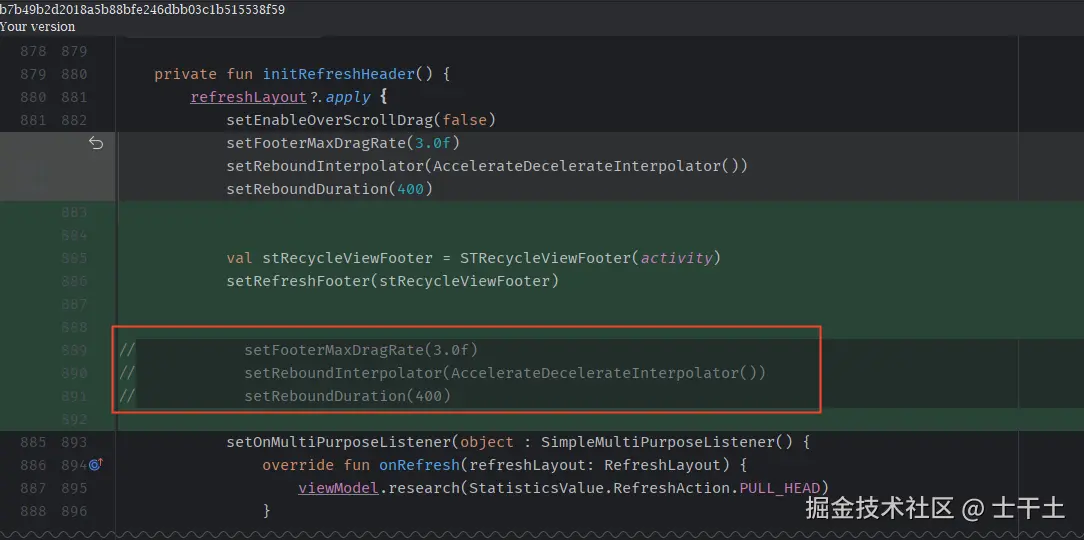Click the initRefreshHeader function name
The height and width of the screenshot is (540, 1084).
pos(338,73)
